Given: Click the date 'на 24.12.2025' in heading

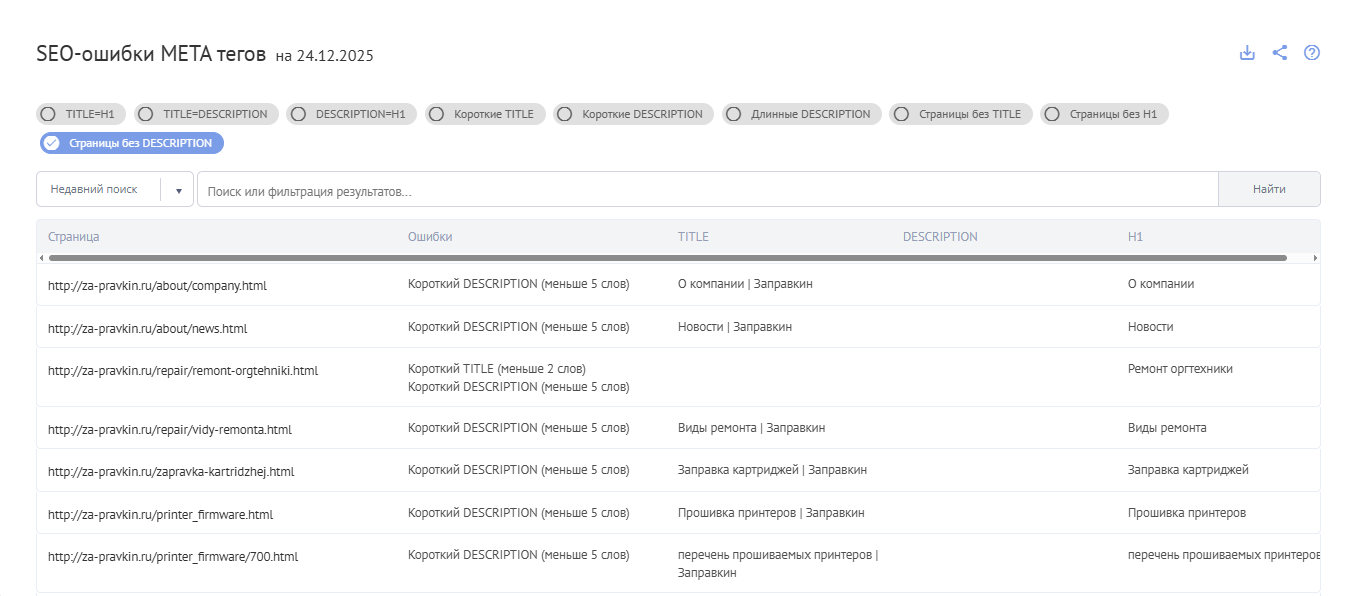Looking at the screenshot, I should [324, 56].
